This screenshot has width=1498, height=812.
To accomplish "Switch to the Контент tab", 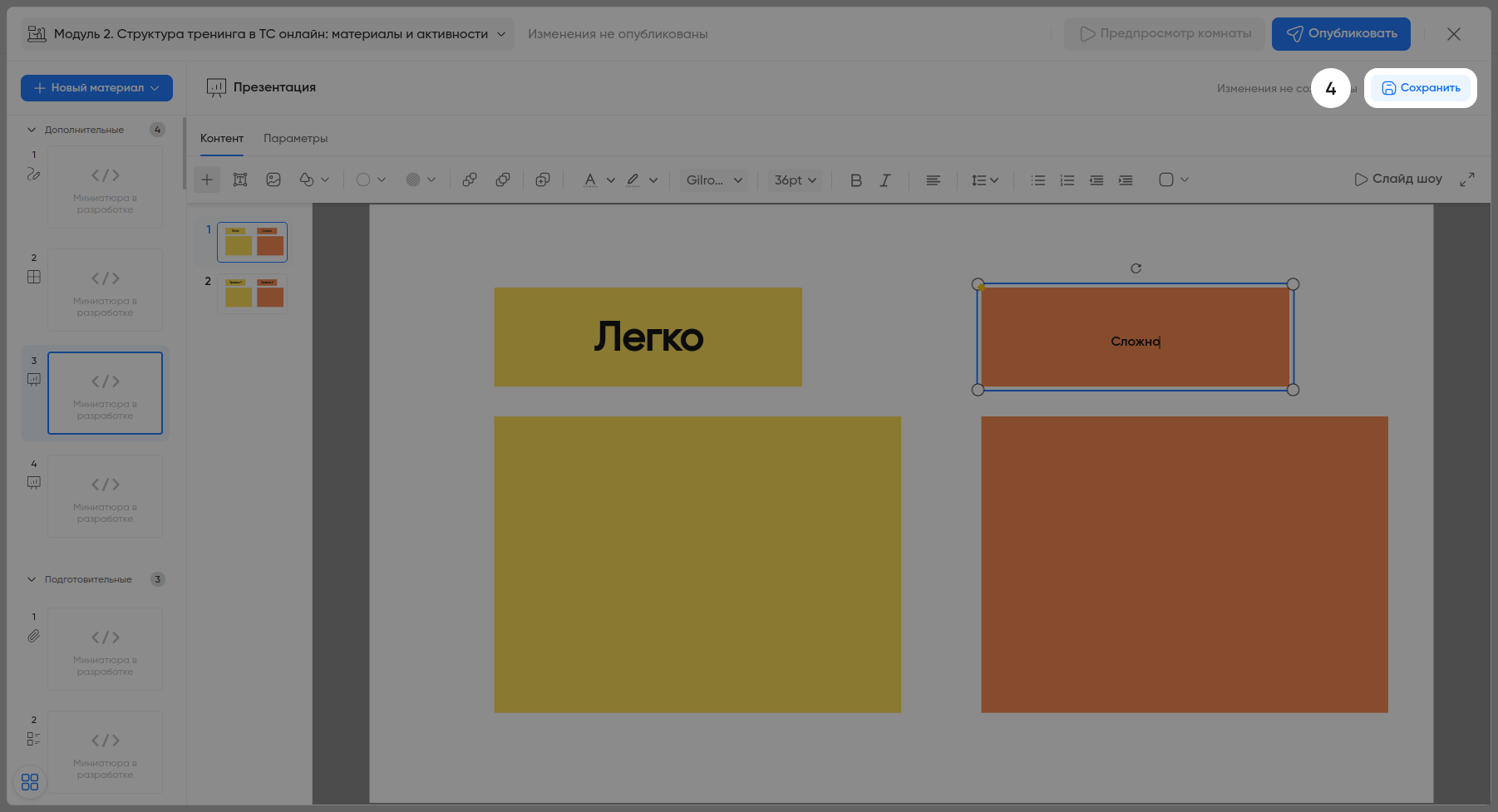I will pyautogui.click(x=222, y=138).
